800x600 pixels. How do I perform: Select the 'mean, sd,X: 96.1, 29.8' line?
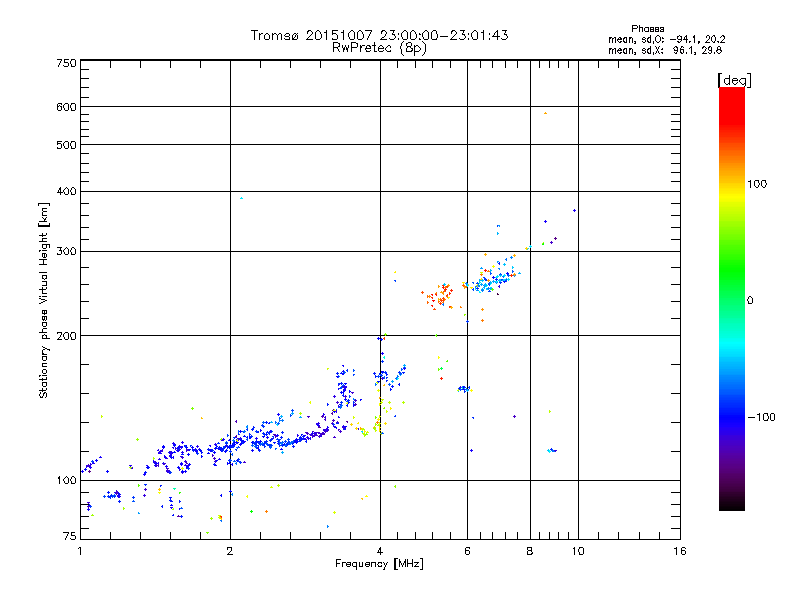[x=665, y=50]
